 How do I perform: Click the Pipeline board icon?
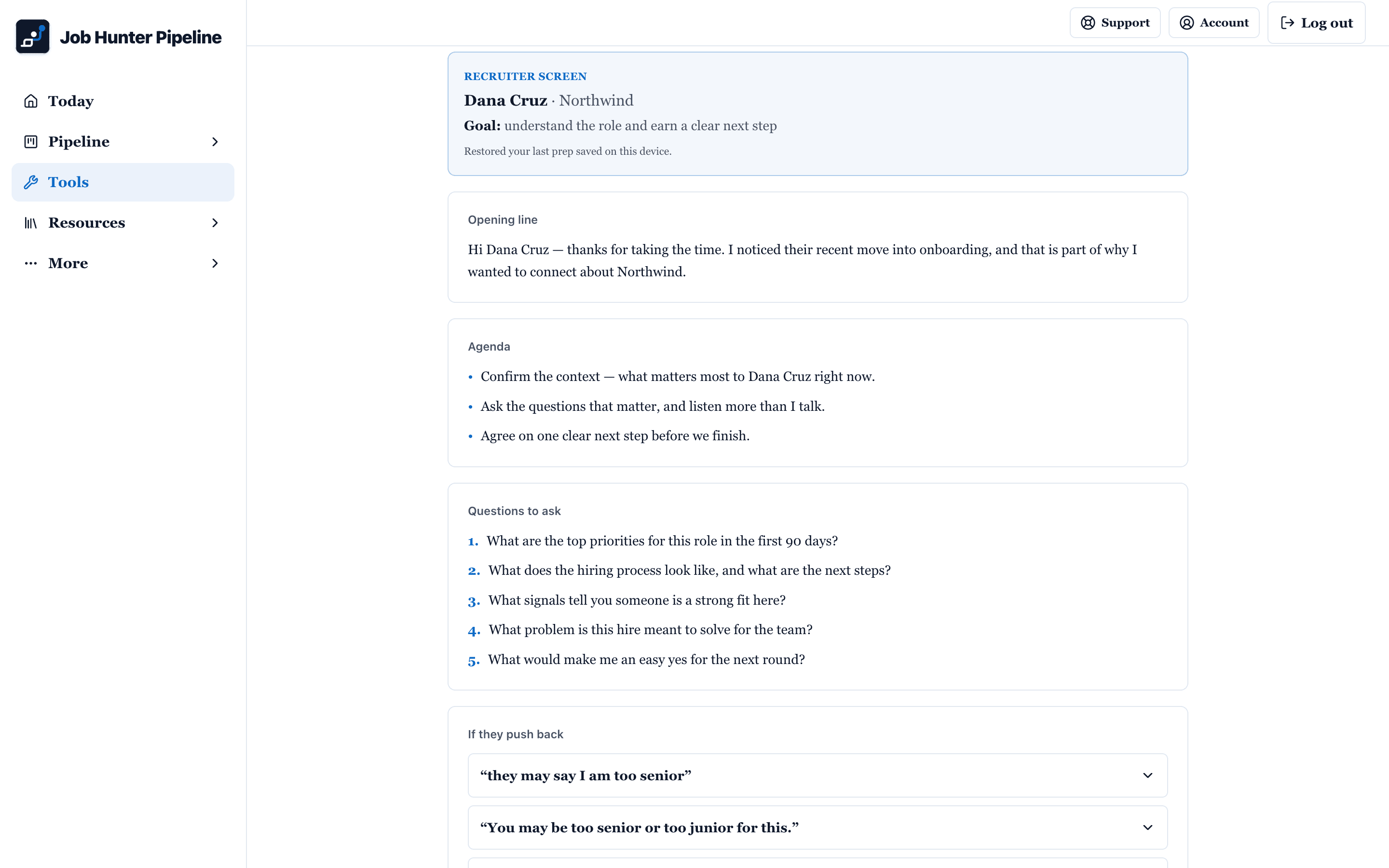(31, 142)
